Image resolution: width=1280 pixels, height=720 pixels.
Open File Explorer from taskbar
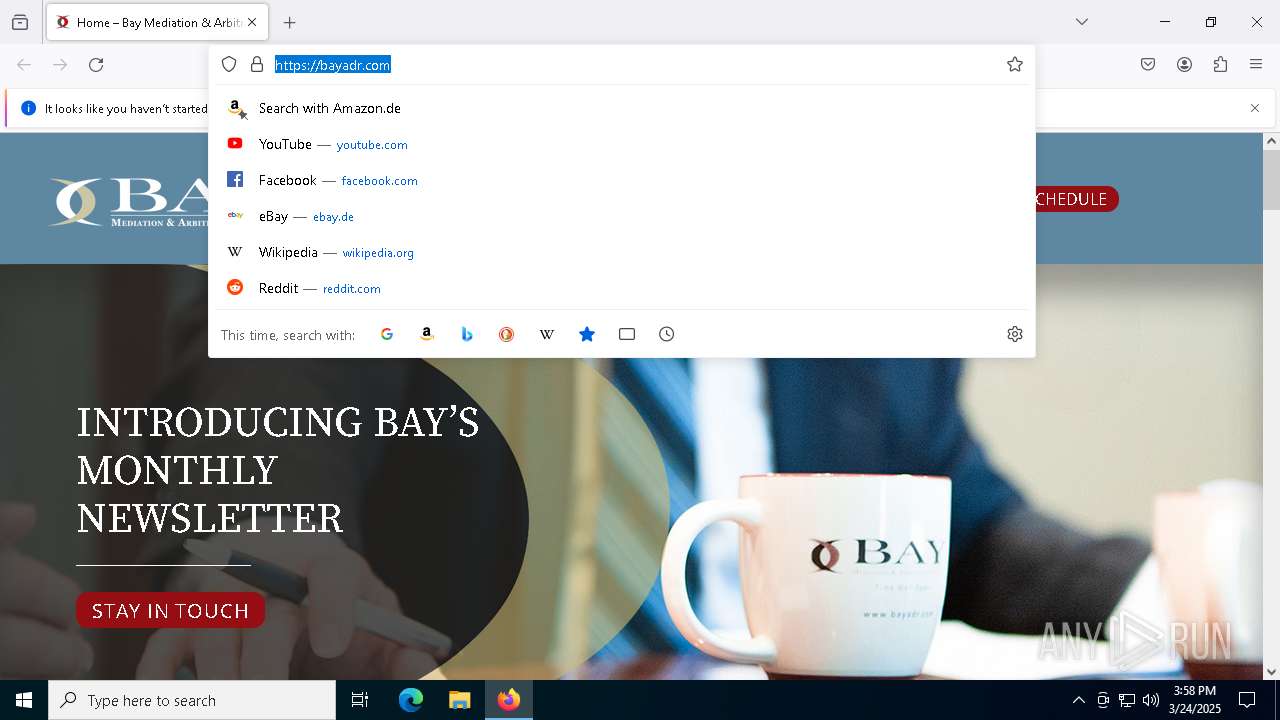pos(459,700)
